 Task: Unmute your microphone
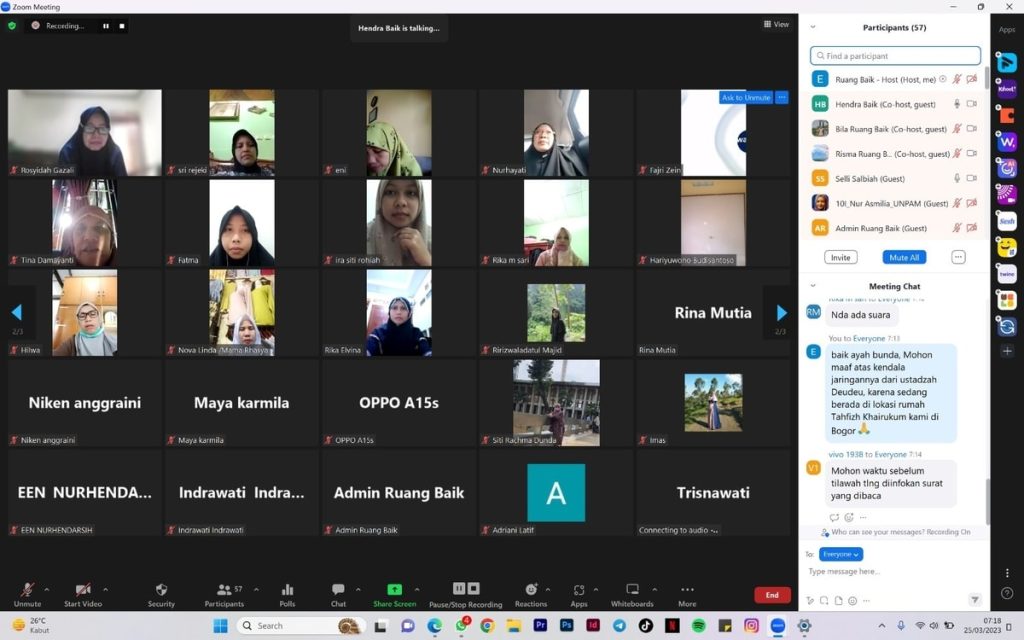click(x=27, y=594)
